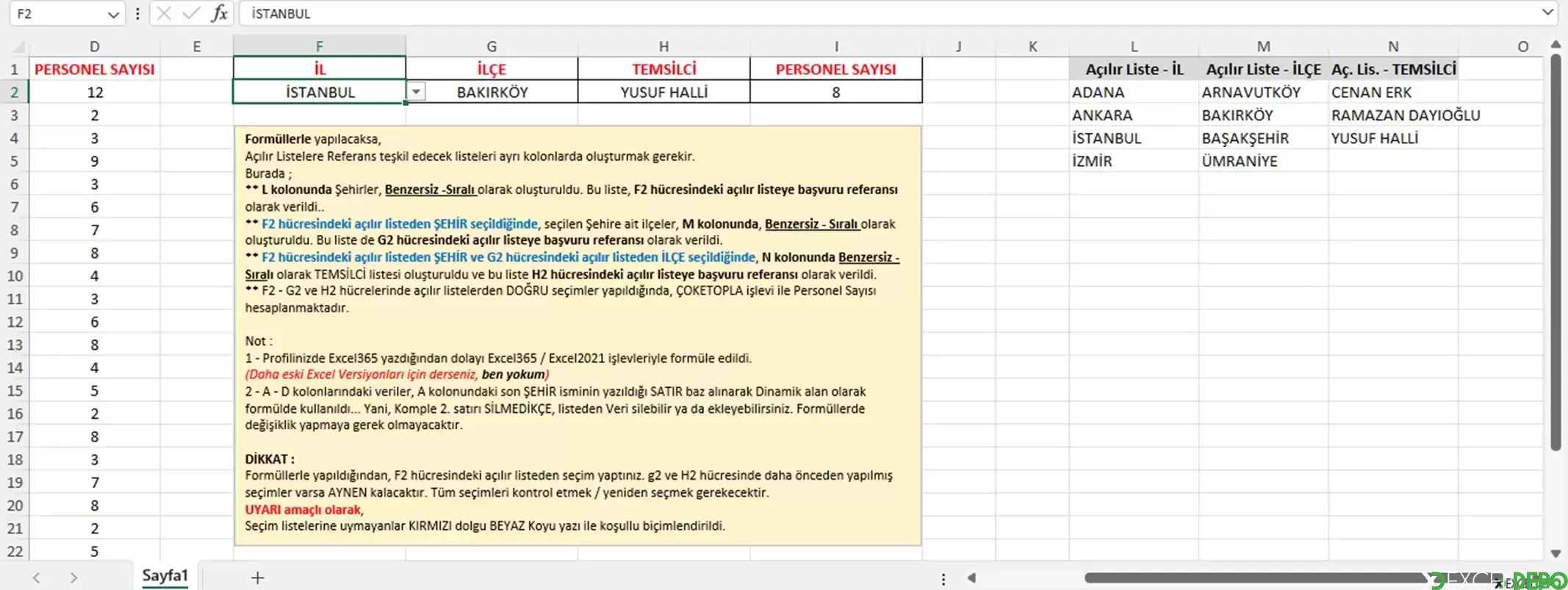Select header cell Açılır Liste - İLÇE
1568x590 pixels.
(1263, 69)
